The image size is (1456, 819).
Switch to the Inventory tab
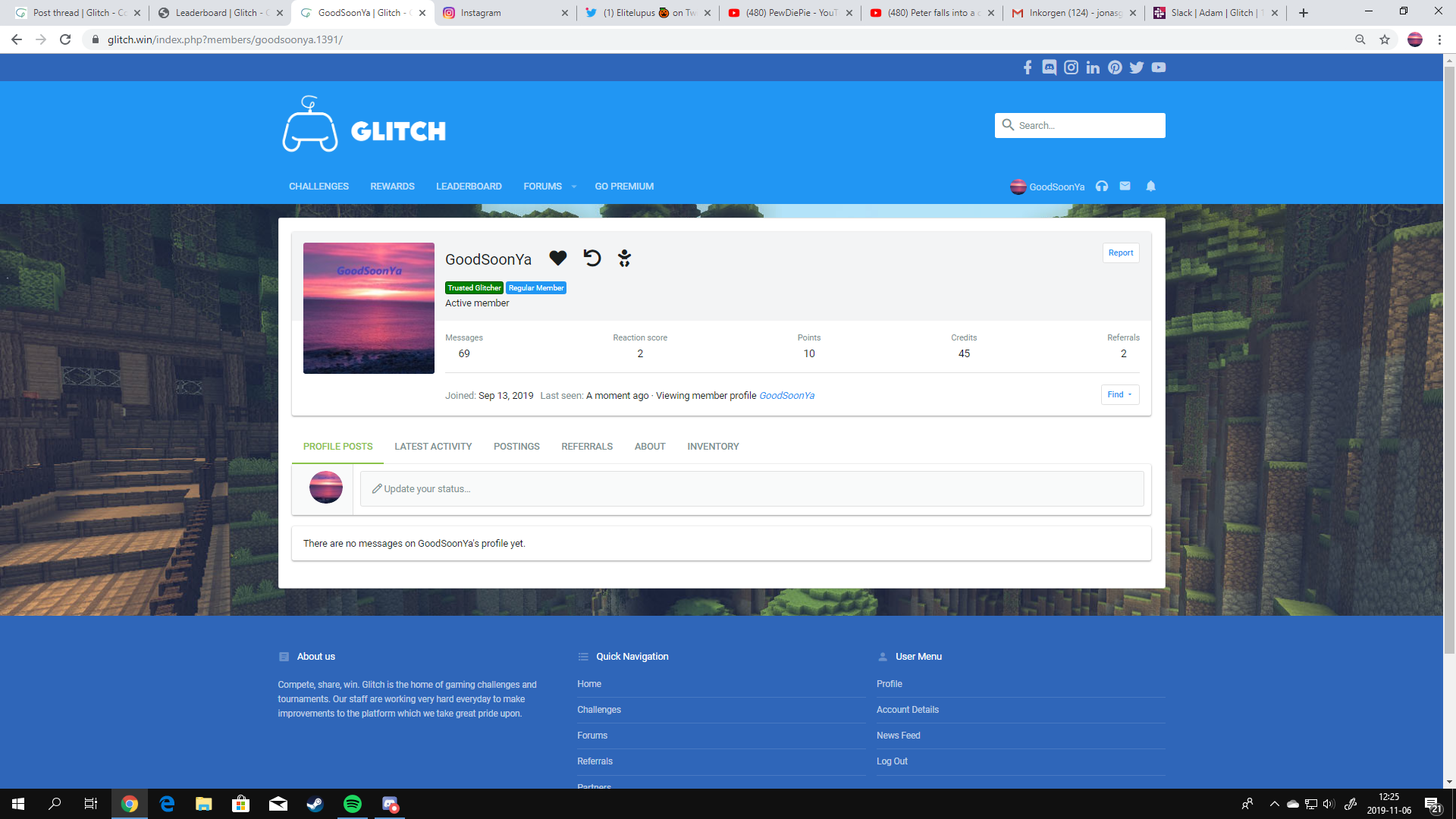[713, 447]
